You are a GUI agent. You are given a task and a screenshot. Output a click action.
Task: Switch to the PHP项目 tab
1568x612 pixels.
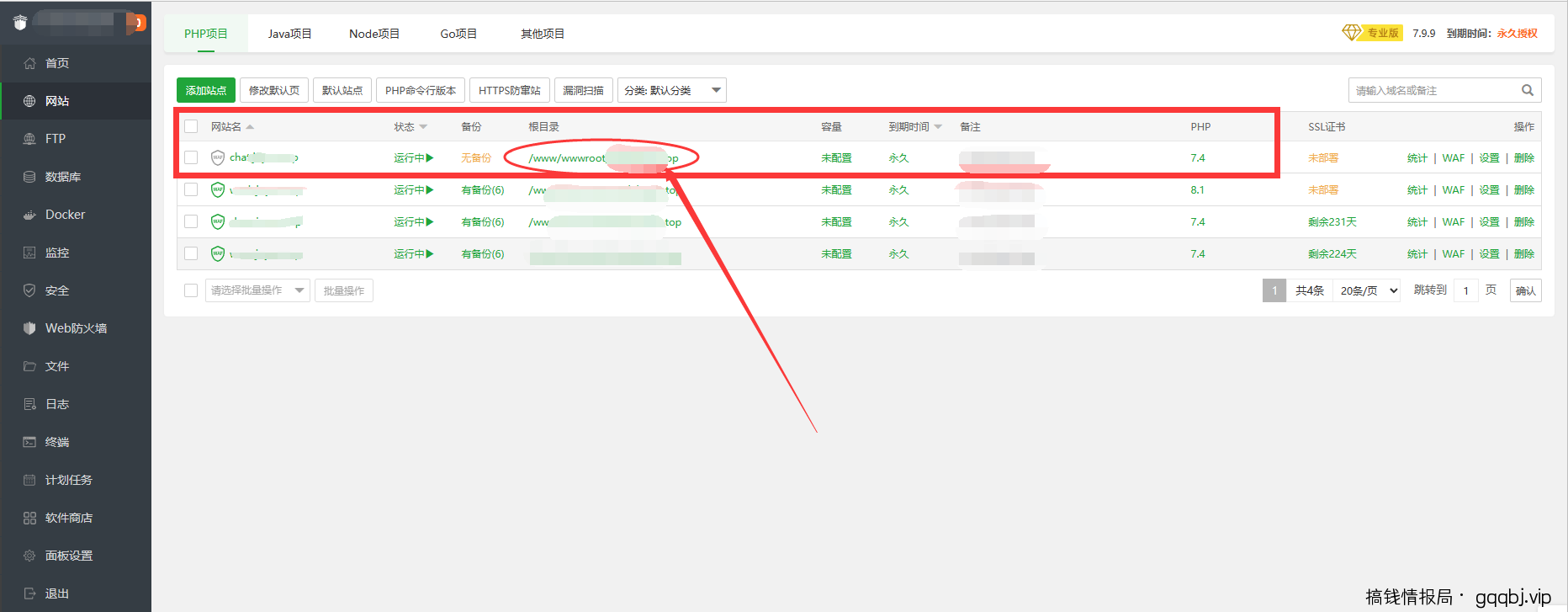(206, 34)
